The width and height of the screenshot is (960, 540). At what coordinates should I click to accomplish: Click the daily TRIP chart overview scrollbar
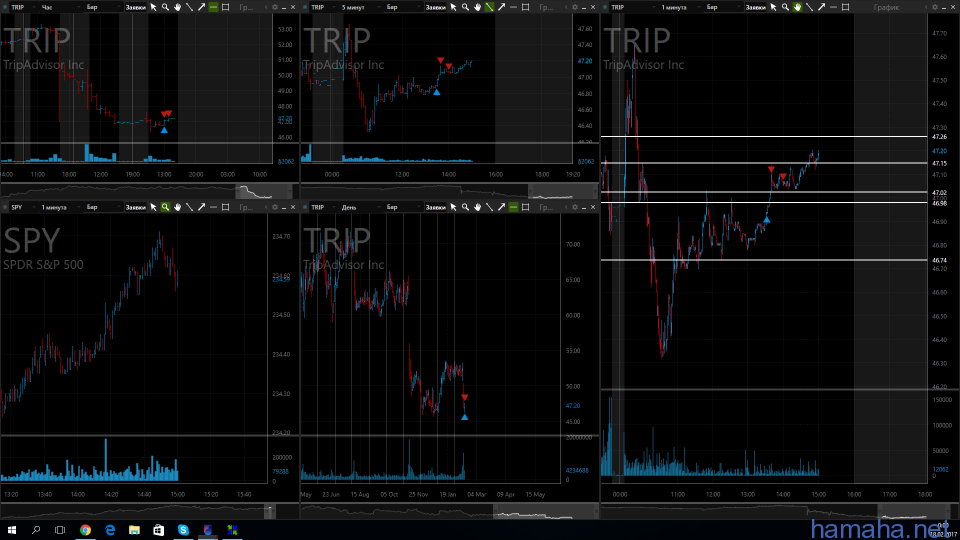pos(449,511)
